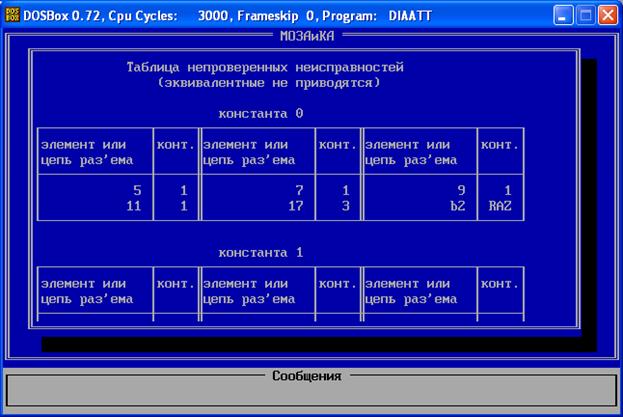
Task: Select element value 17 in the middle column
Action: (295, 203)
